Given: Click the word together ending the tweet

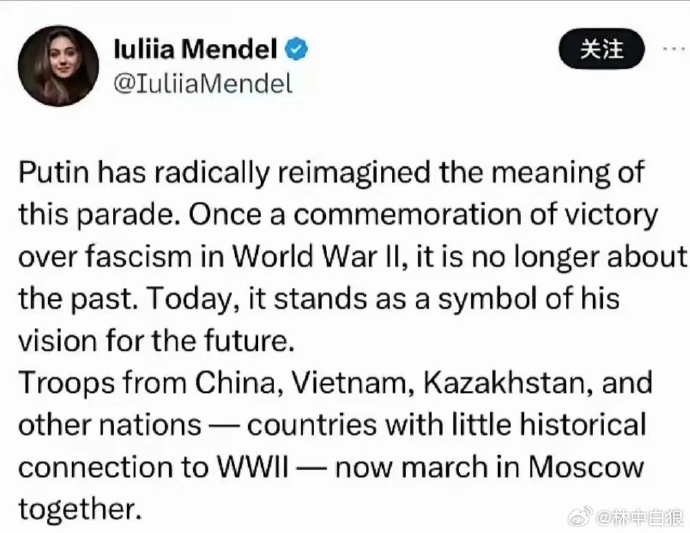Looking at the screenshot, I should coord(80,509).
